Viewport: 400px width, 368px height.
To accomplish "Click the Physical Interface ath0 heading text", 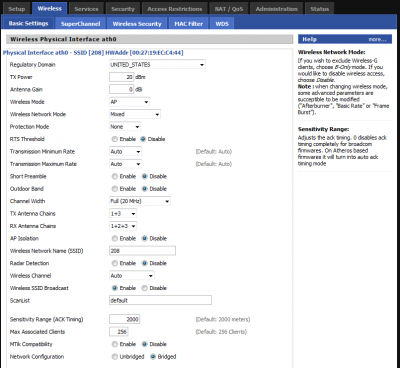I will point(93,53).
